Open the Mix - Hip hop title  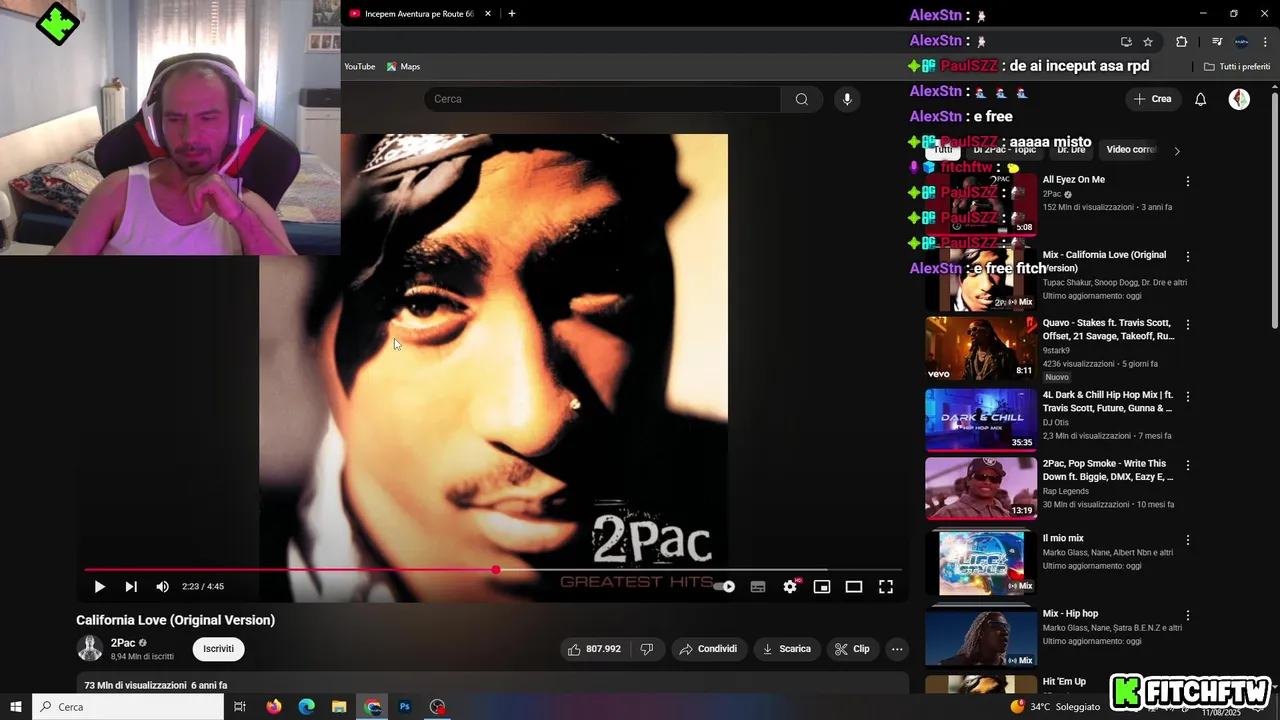click(1070, 613)
